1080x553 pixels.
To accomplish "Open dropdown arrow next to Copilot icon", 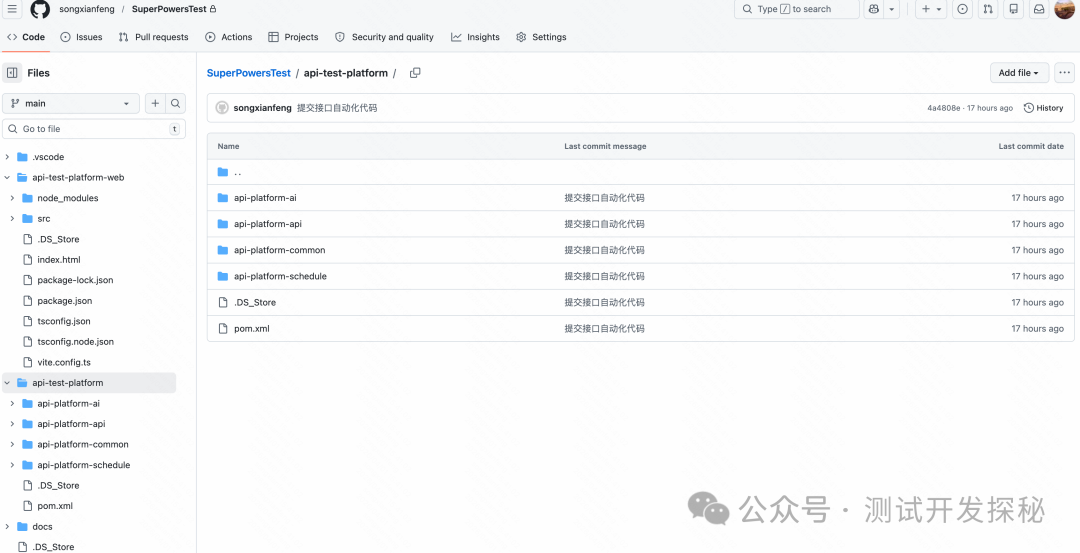I will [x=892, y=9].
